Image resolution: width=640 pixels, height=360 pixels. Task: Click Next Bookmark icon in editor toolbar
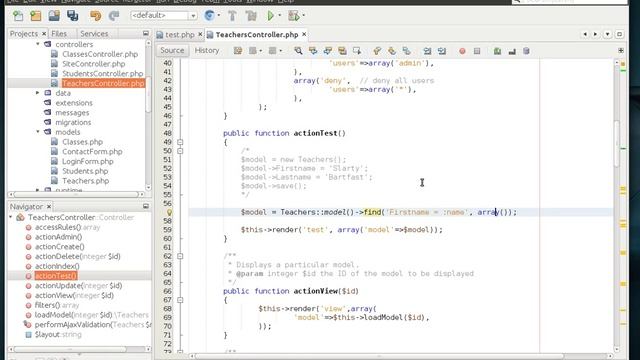[x=392, y=51]
